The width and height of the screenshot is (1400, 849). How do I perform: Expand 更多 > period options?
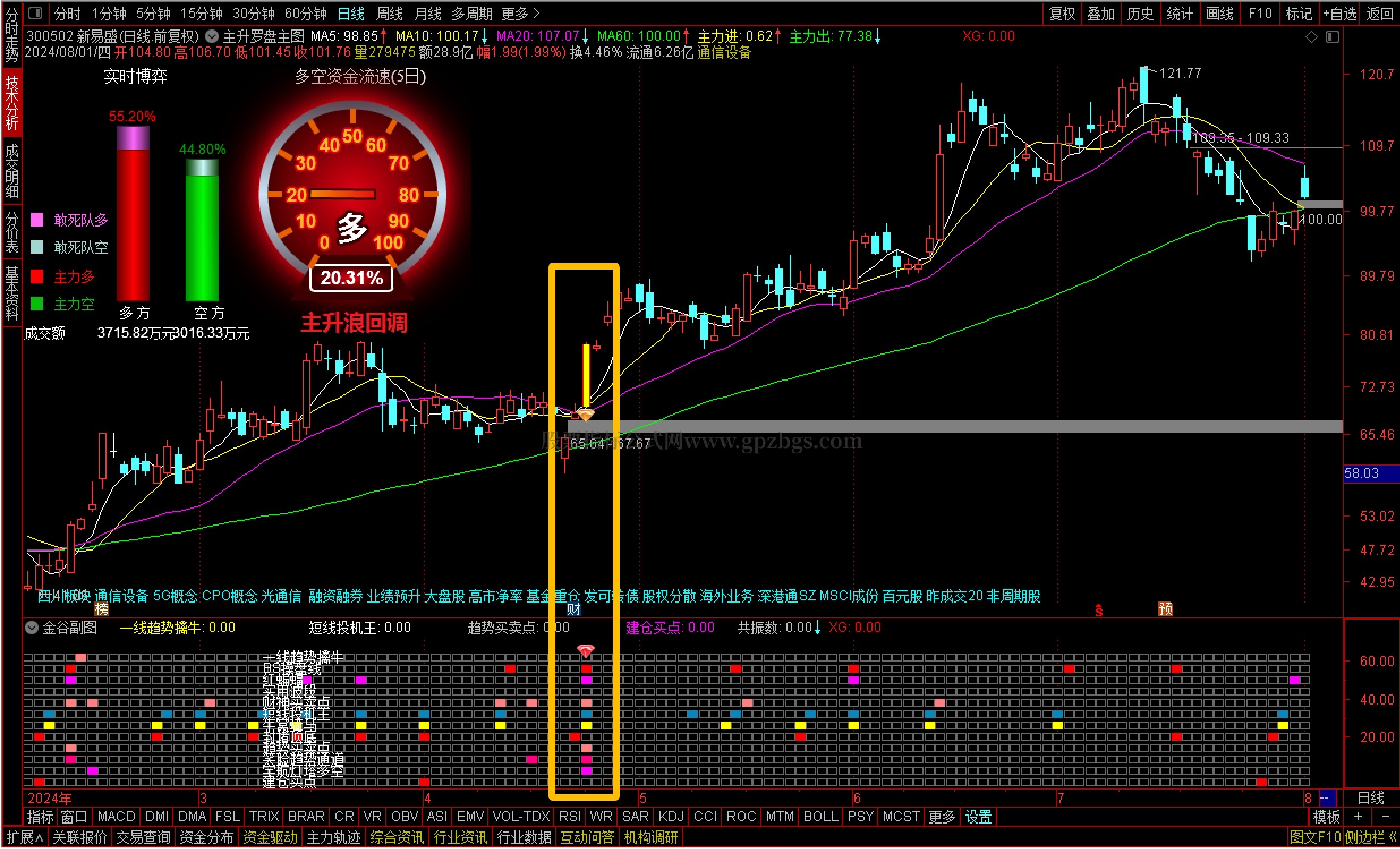(x=520, y=14)
